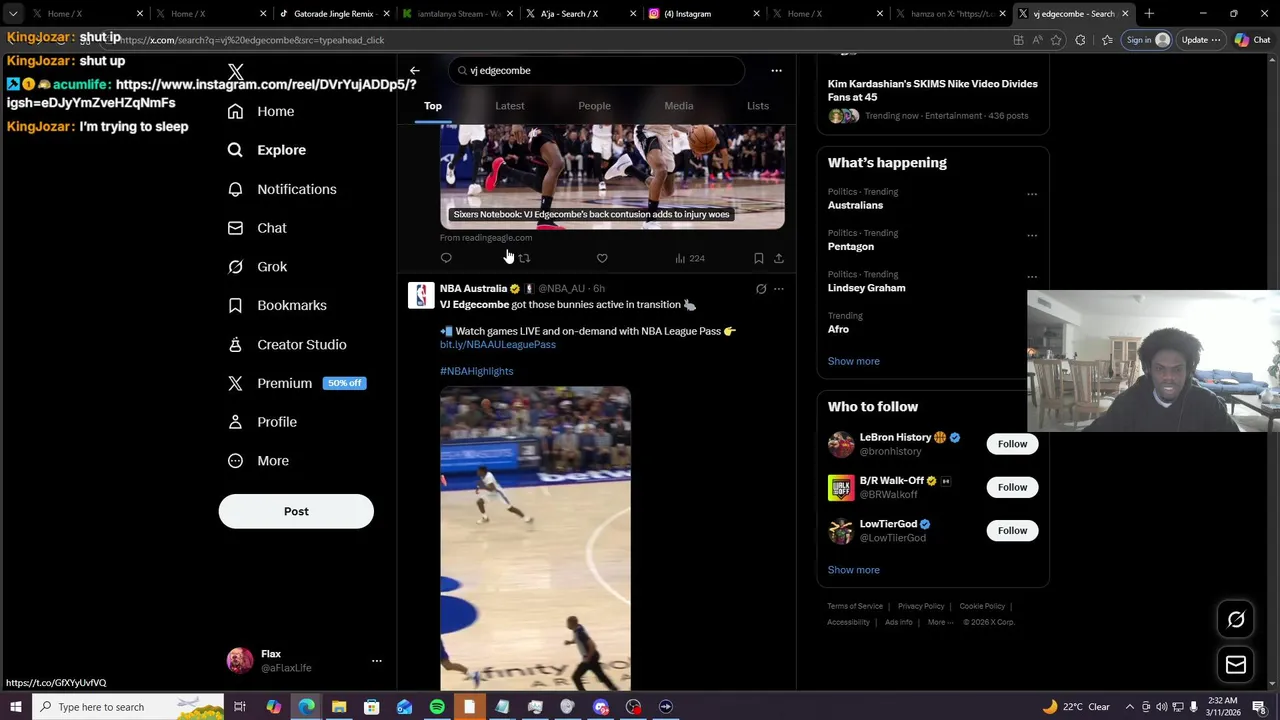
Task: Play the VJ Edgecombe transition video
Action: 535,538
